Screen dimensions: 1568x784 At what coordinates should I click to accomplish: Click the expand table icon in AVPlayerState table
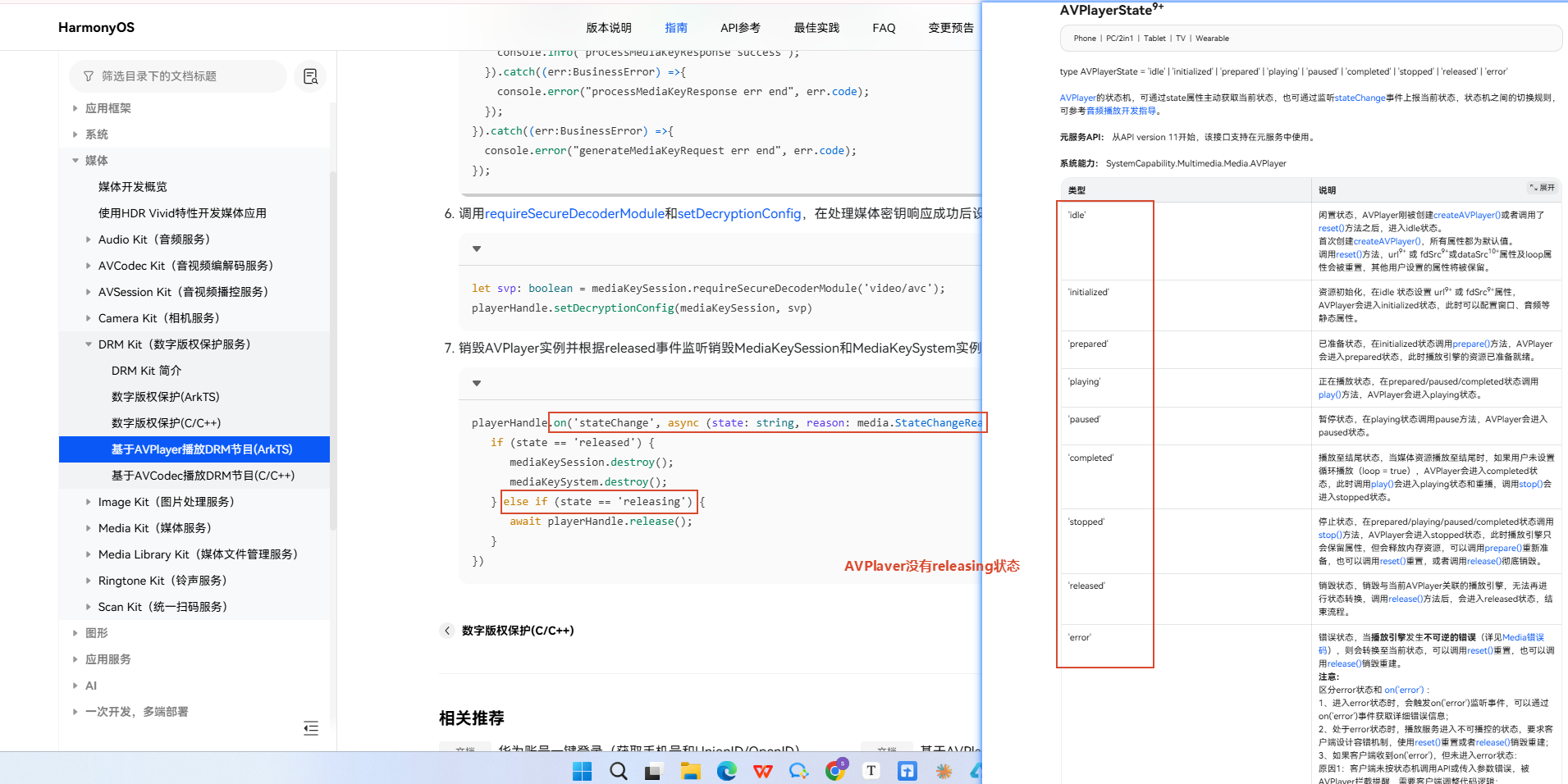[x=1543, y=188]
